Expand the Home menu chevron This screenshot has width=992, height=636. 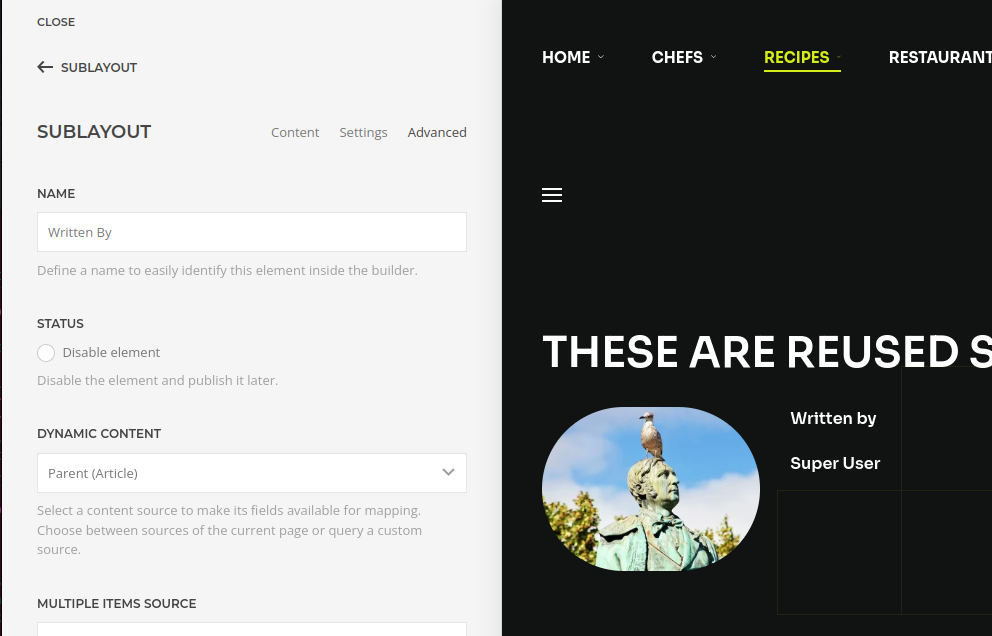(601, 57)
